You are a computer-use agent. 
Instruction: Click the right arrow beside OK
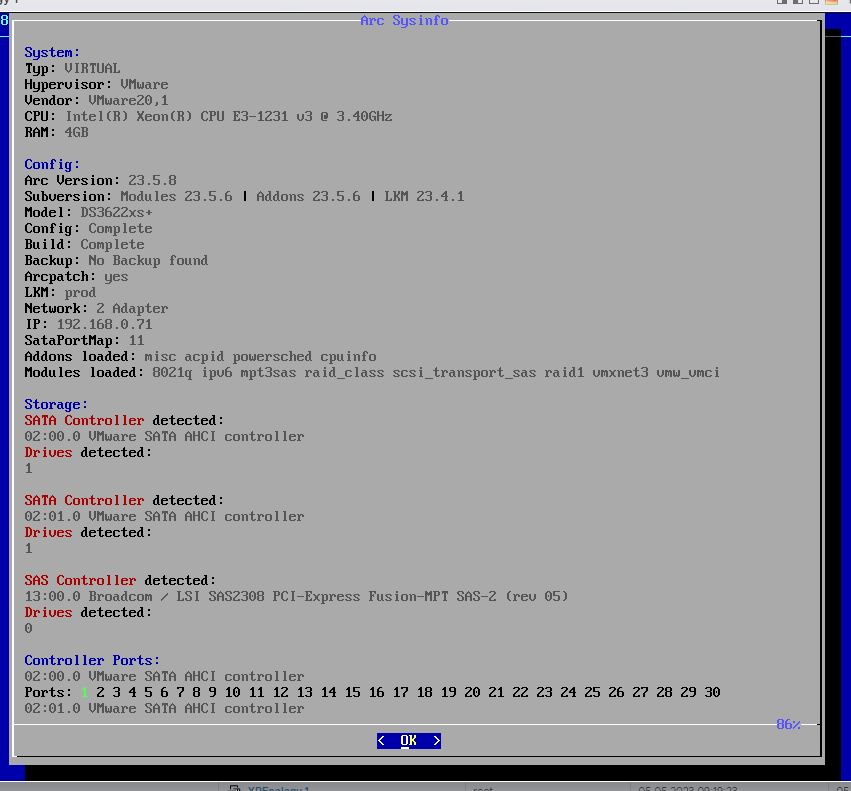click(x=436, y=740)
